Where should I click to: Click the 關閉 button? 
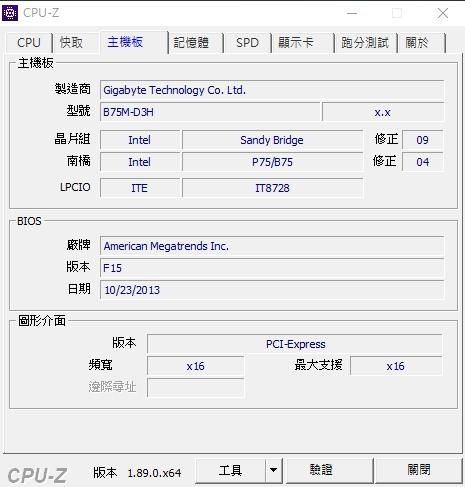[x=419, y=471]
